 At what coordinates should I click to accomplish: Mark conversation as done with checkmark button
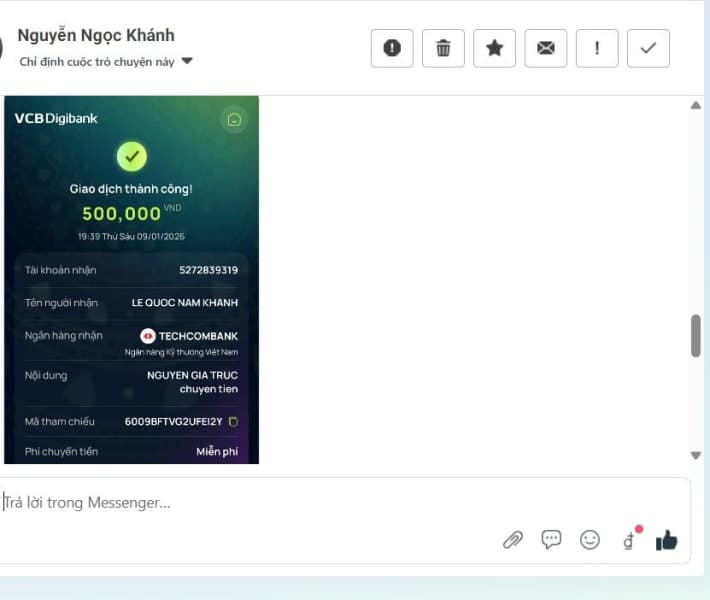648,48
